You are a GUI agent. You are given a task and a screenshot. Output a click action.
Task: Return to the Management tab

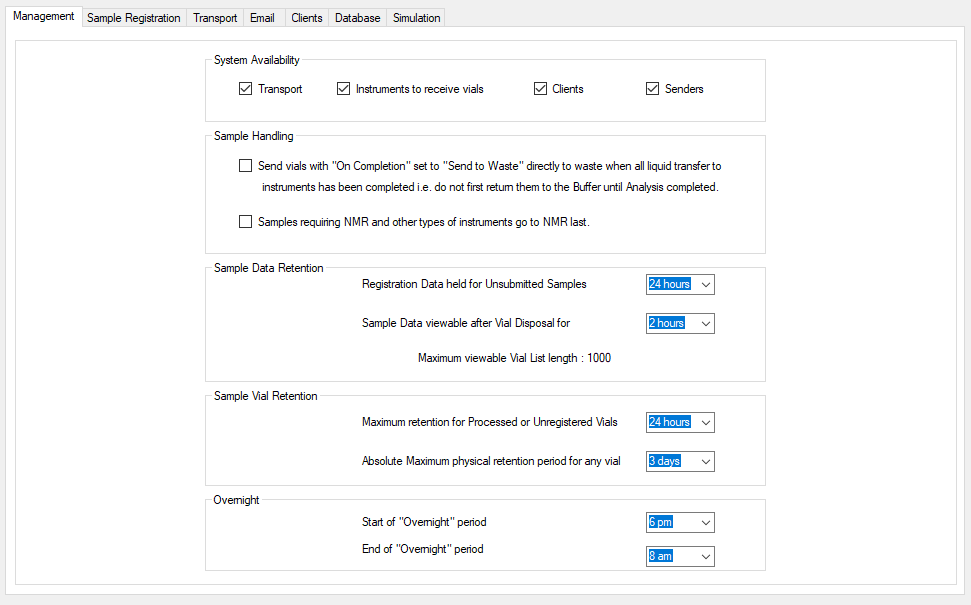(43, 16)
